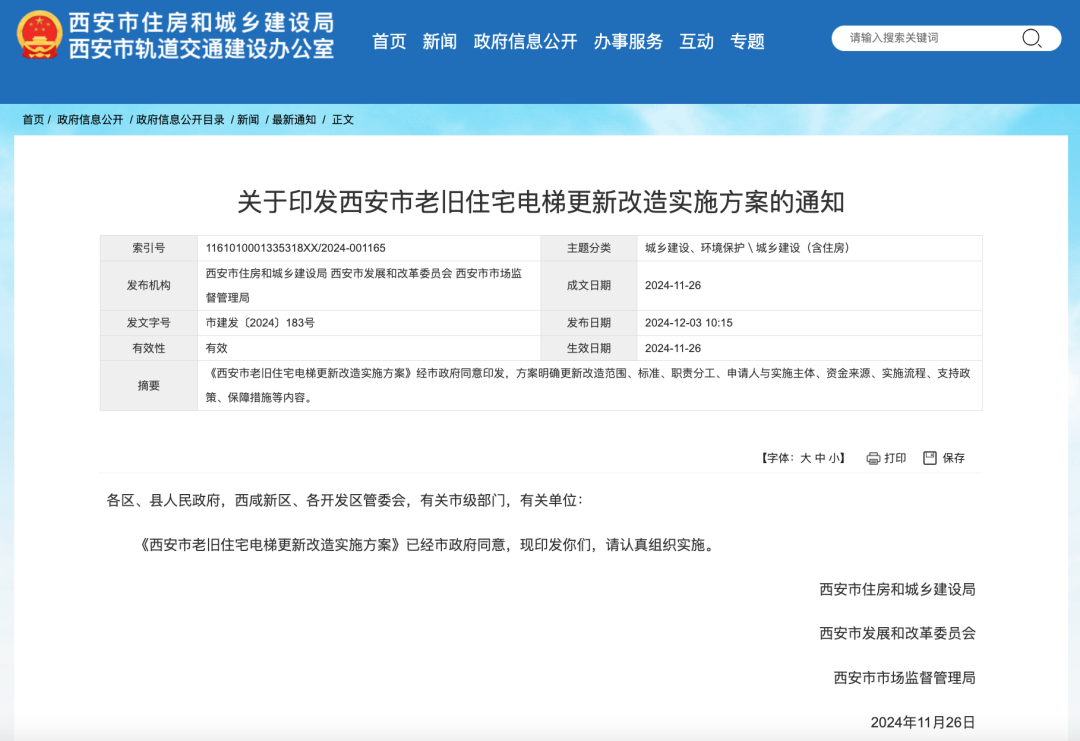Screen dimensions: 1080x741
Task: Open the 首页 navigation menu item
Action: [389, 41]
